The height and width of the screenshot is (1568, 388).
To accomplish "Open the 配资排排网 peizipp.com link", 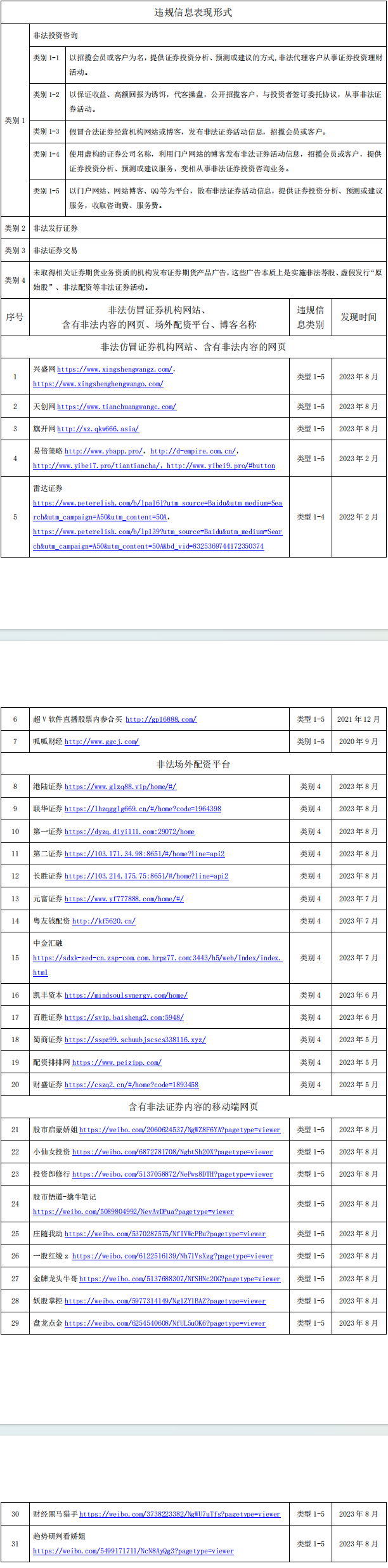I will [x=117, y=1062].
